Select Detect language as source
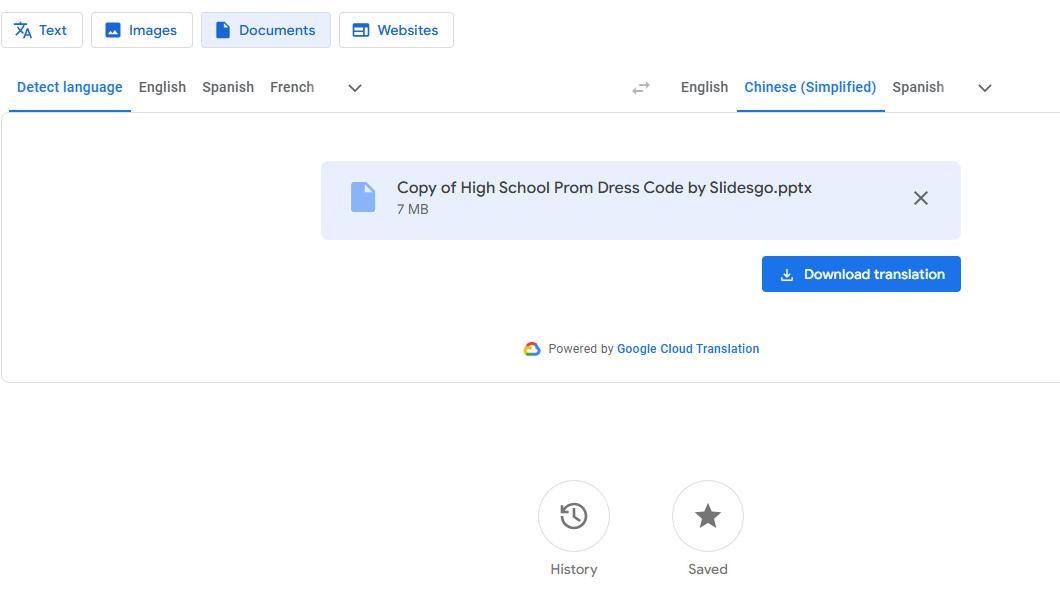This screenshot has width=1060, height=608. click(70, 87)
